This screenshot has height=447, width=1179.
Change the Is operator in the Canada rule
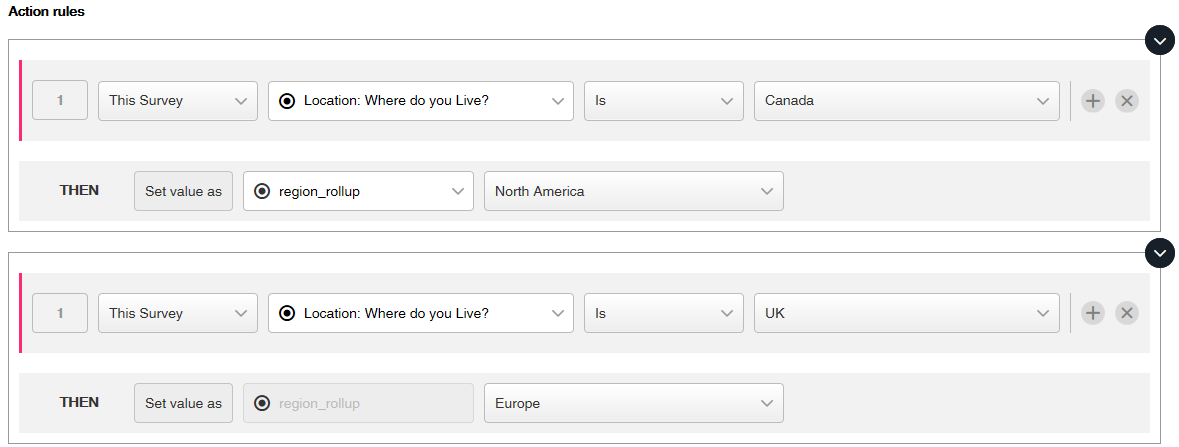pyautogui.click(x=664, y=101)
